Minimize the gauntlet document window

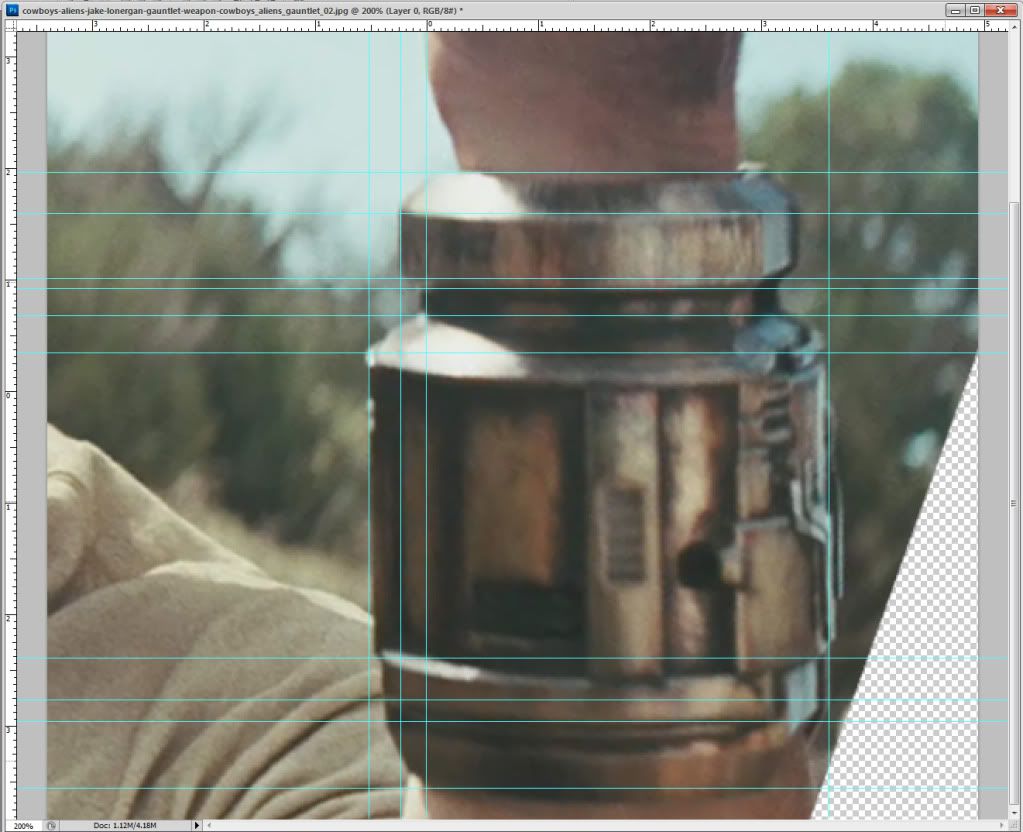point(956,10)
